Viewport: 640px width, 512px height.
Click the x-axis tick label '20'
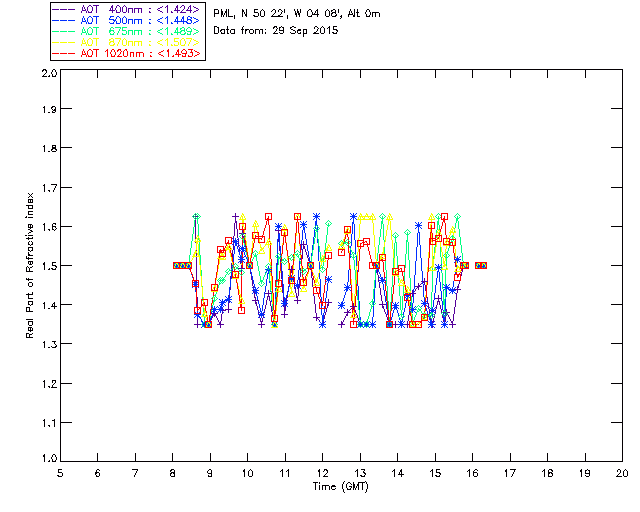(x=622, y=473)
